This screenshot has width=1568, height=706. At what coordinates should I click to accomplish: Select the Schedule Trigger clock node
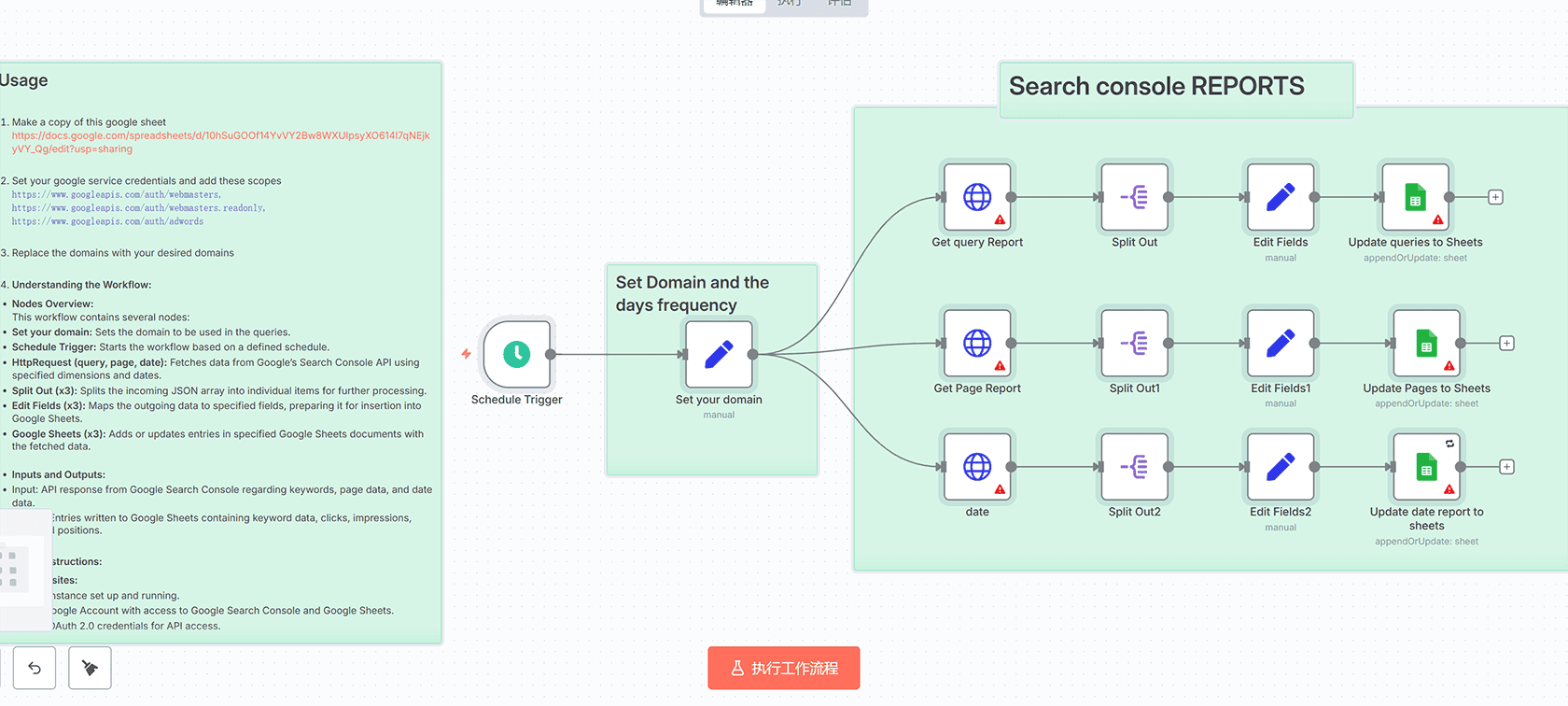517,354
